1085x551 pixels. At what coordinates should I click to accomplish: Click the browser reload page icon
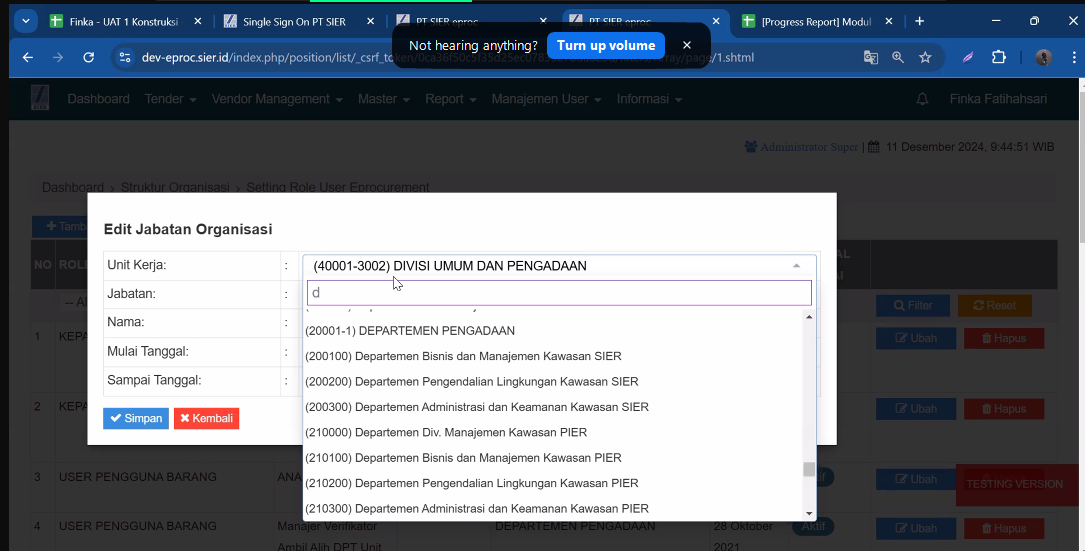click(89, 58)
